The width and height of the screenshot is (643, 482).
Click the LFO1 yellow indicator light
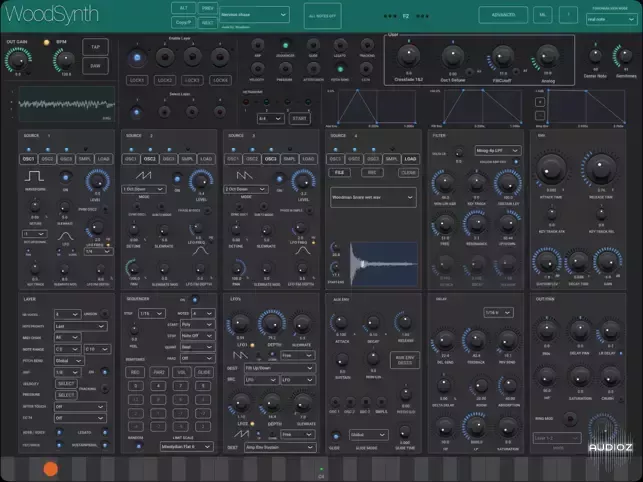[253, 345]
